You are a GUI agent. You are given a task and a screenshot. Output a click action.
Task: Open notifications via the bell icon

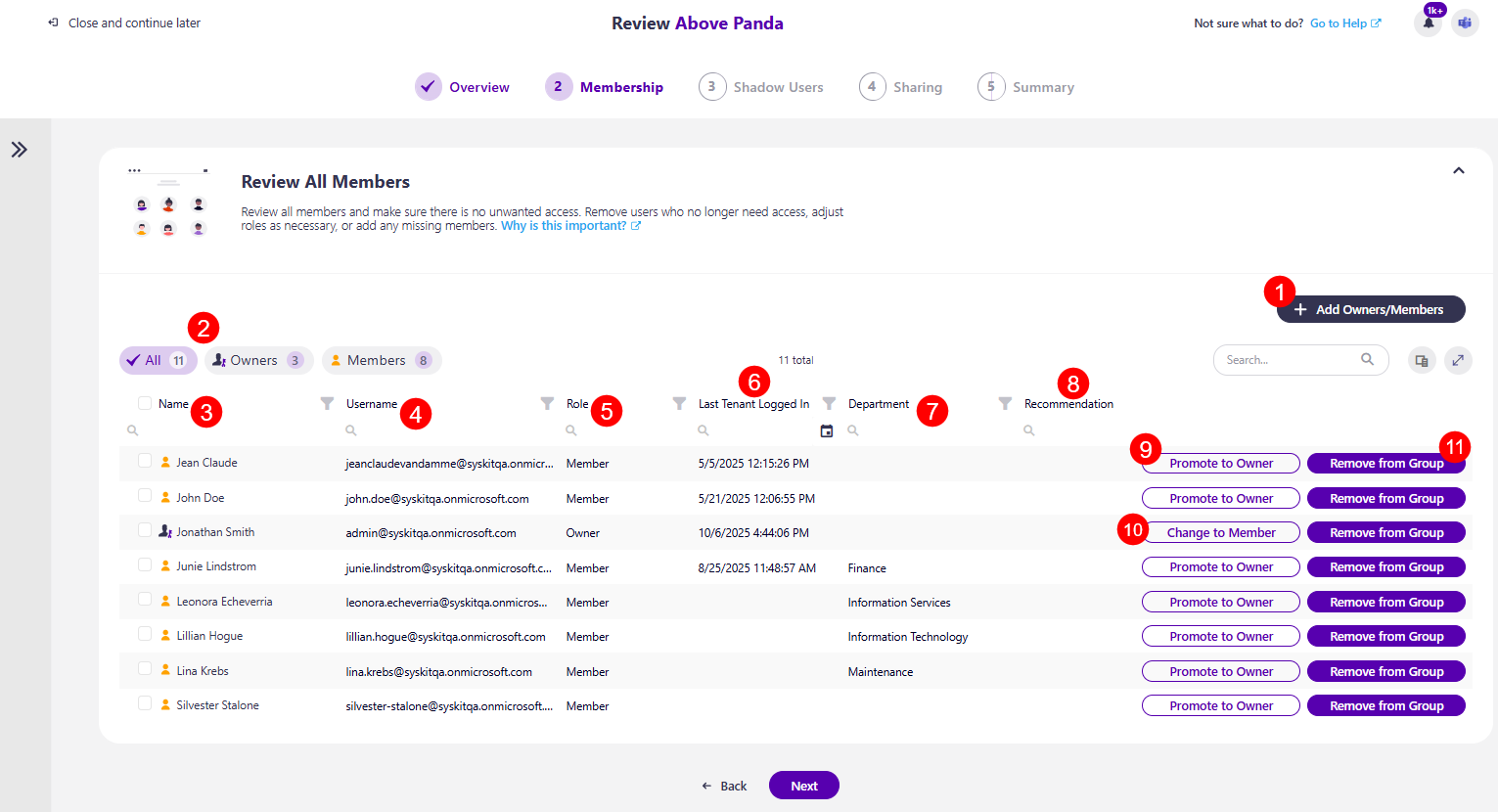pos(1428,22)
